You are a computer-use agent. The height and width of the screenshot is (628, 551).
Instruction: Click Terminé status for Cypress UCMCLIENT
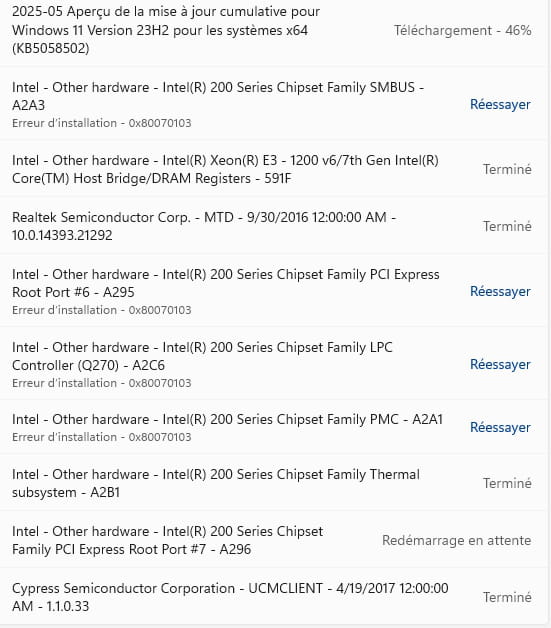507,597
